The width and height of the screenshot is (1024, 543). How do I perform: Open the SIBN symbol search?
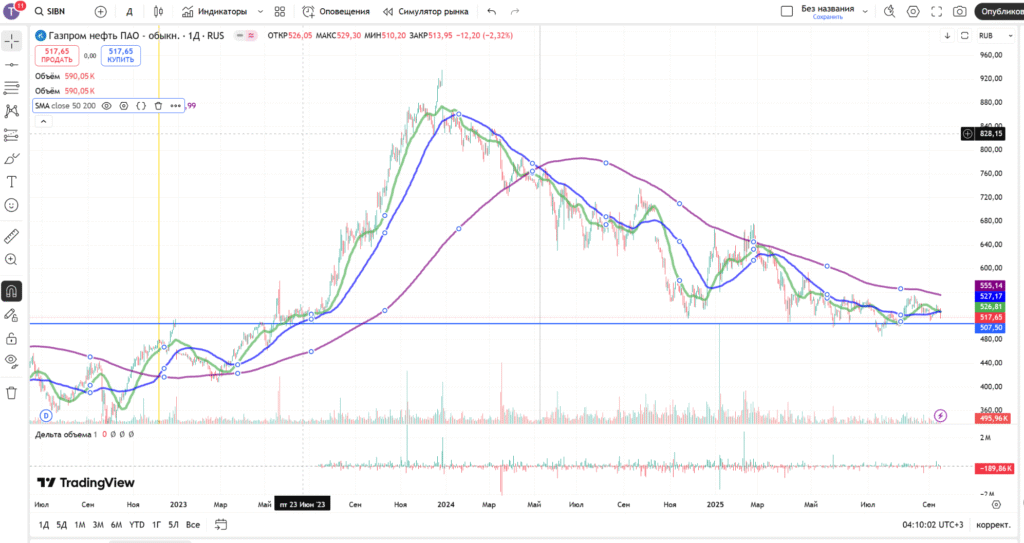click(x=50, y=11)
